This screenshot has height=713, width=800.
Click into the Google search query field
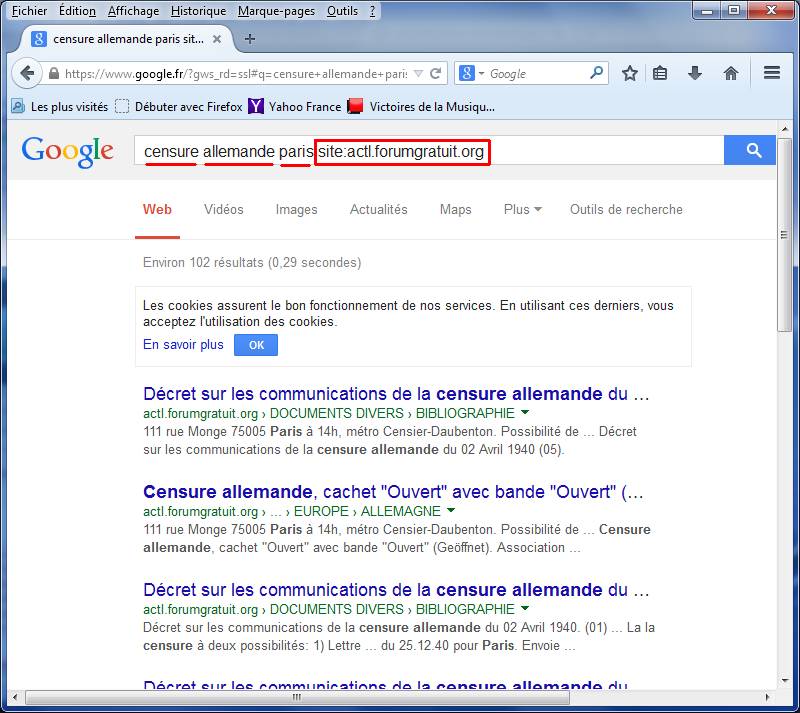429,151
